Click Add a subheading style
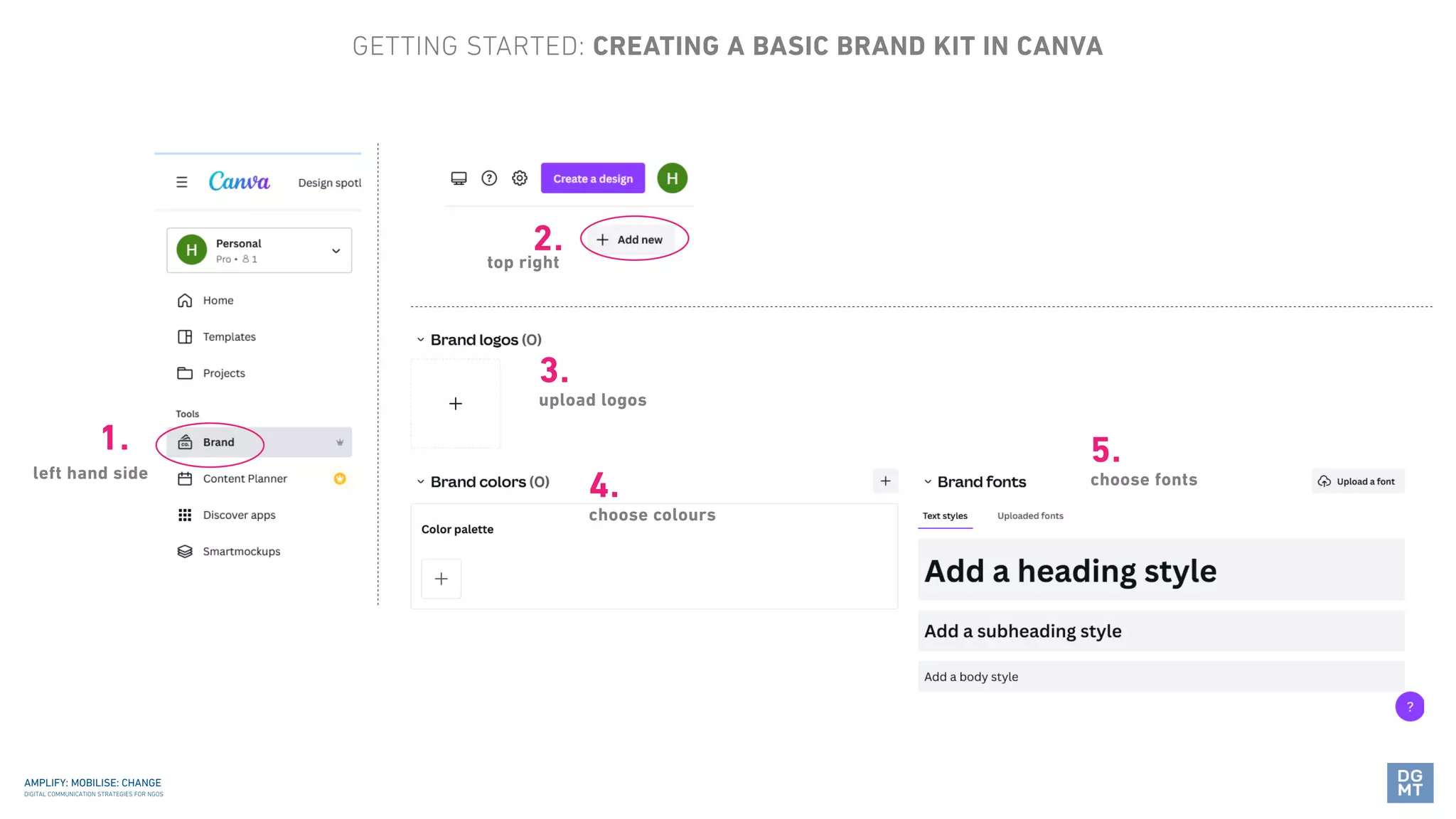 click(1161, 631)
